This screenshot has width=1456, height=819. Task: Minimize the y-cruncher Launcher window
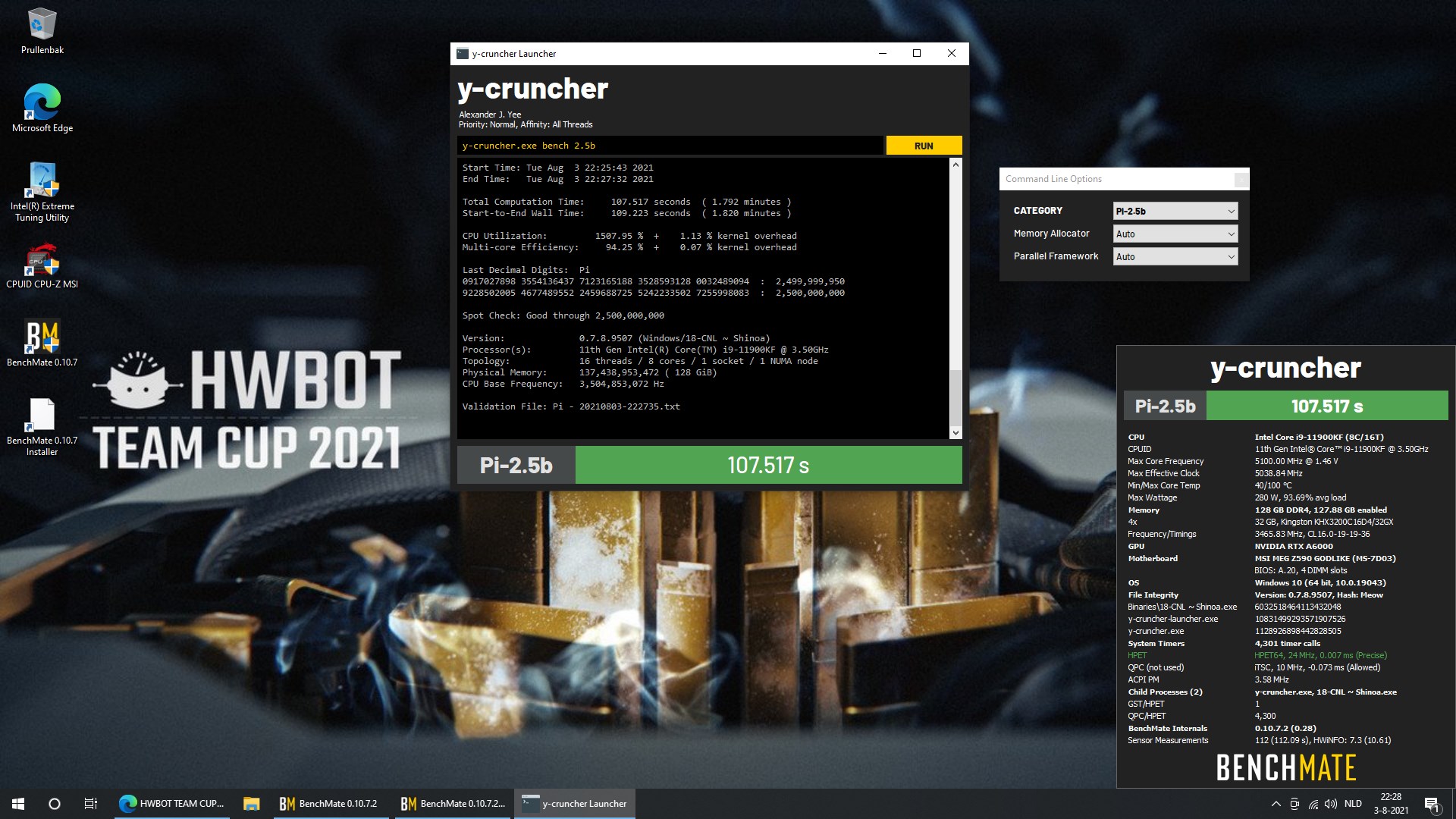pyautogui.click(x=882, y=53)
